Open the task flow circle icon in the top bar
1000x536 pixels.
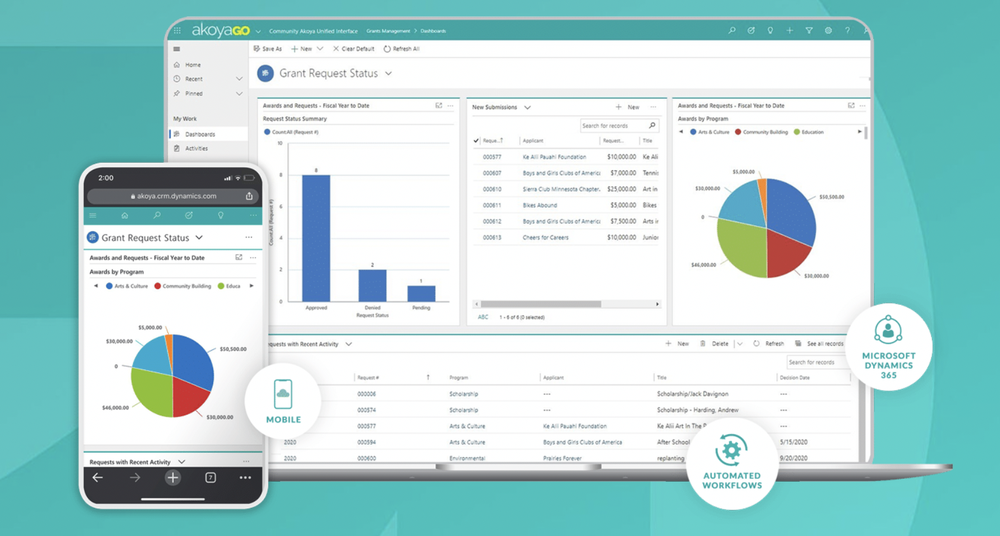pyautogui.click(x=751, y=31)
